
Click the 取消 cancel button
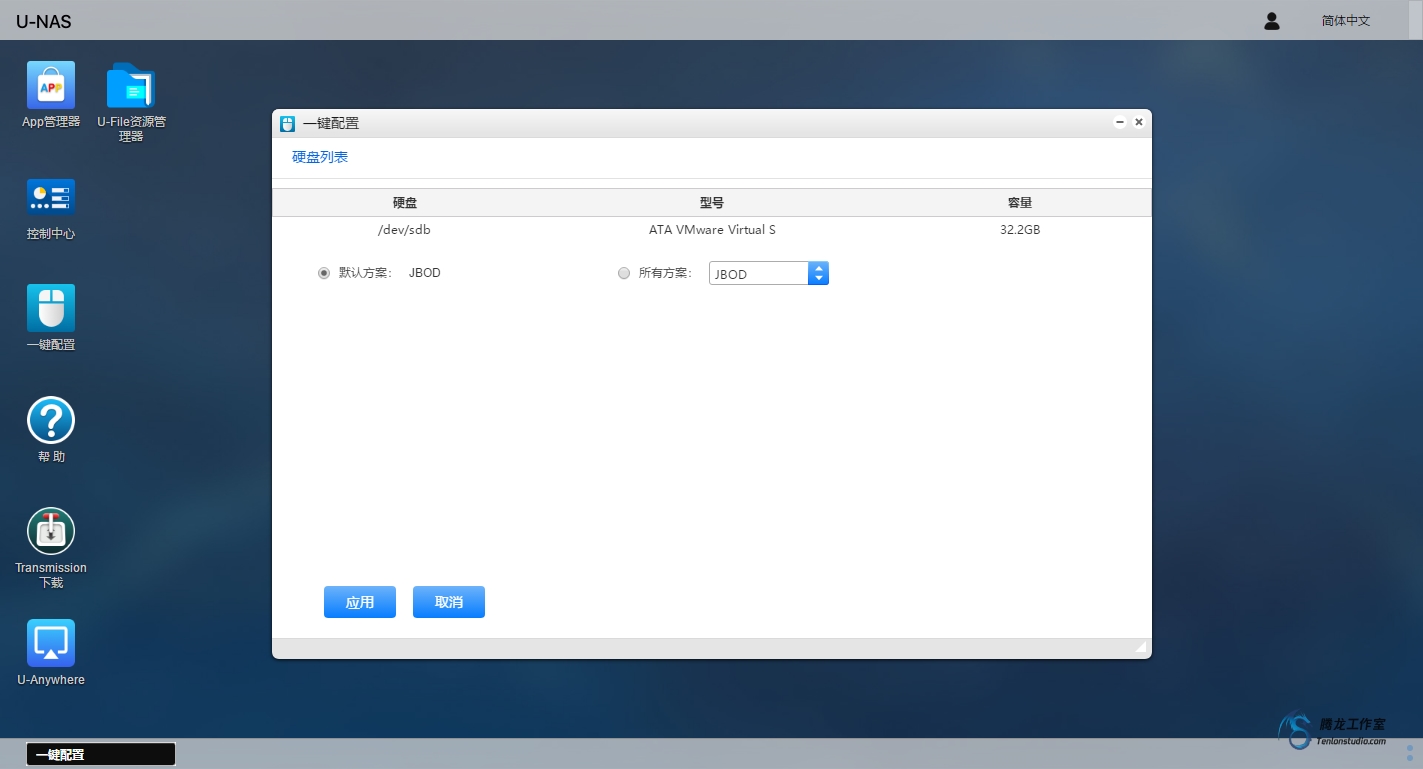coord(449,602)
